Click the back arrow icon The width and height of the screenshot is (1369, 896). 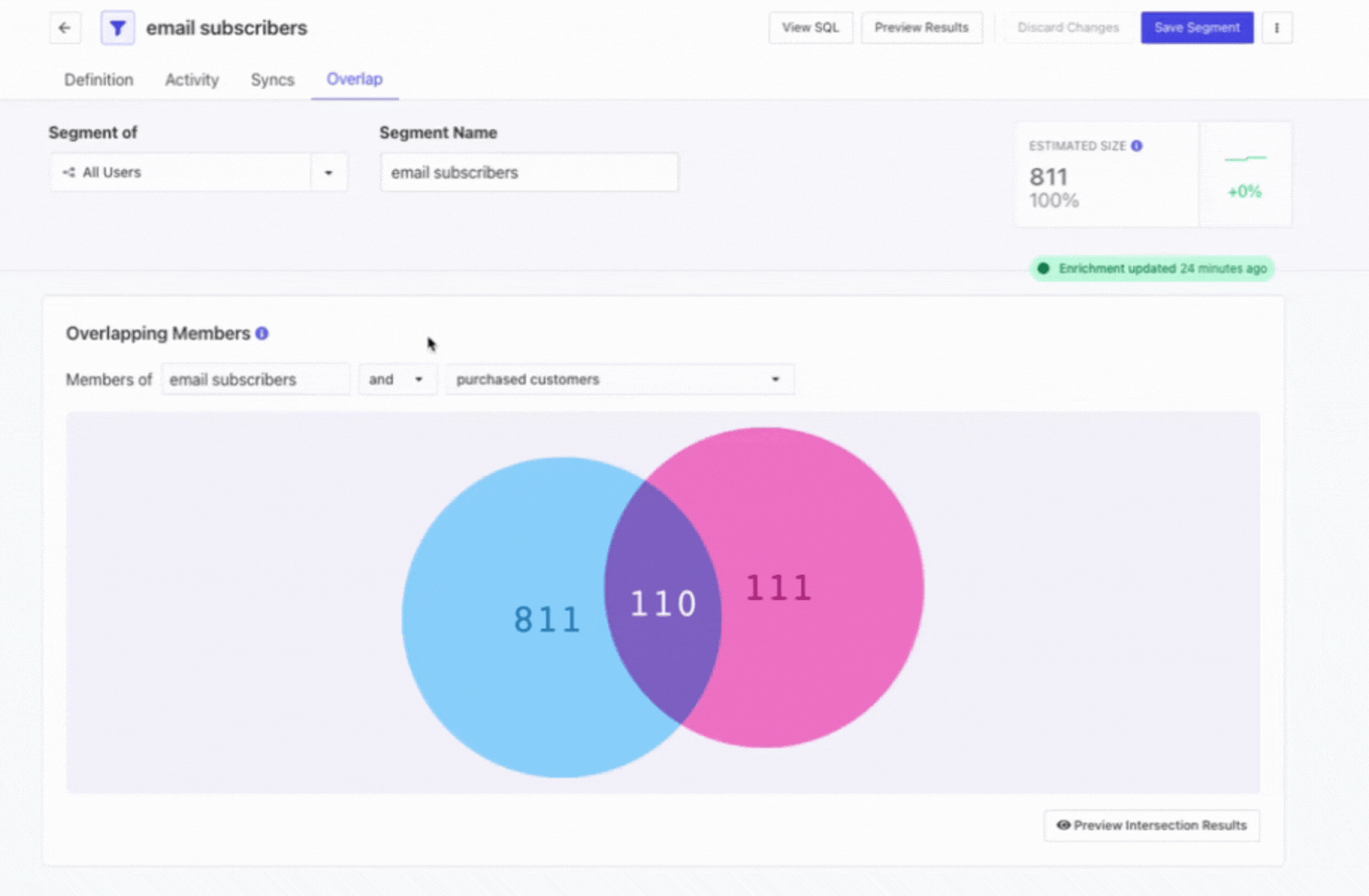tap(65, 28)
